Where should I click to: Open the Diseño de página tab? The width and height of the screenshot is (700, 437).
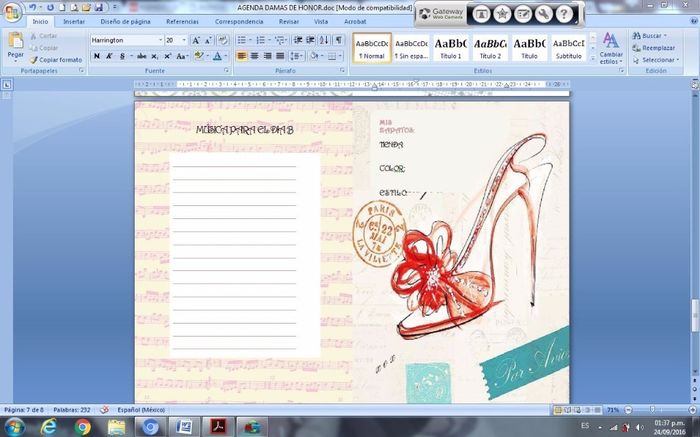[x=125, y=21]
